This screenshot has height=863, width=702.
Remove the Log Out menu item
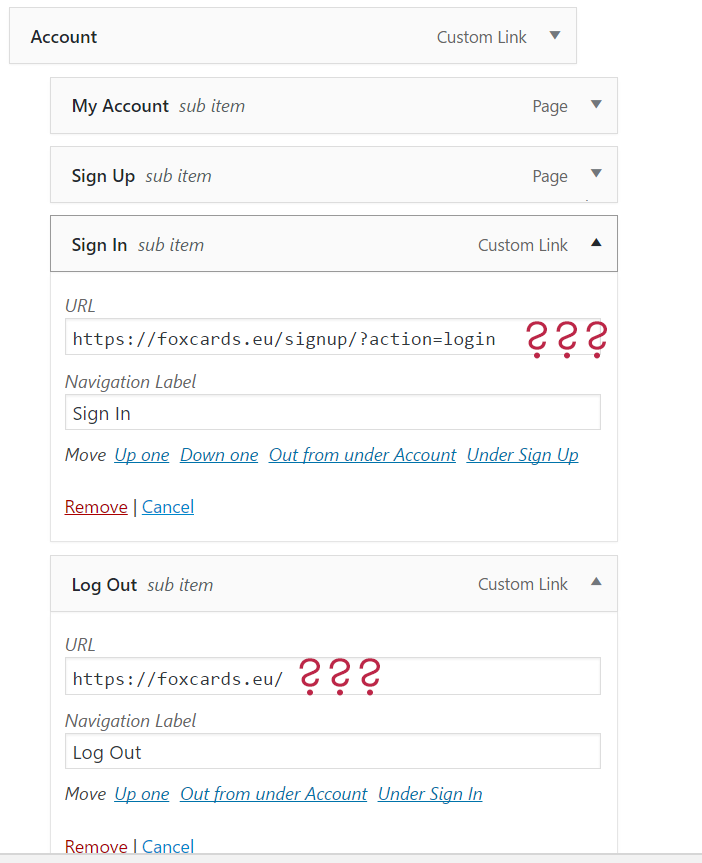click(96, 846)
